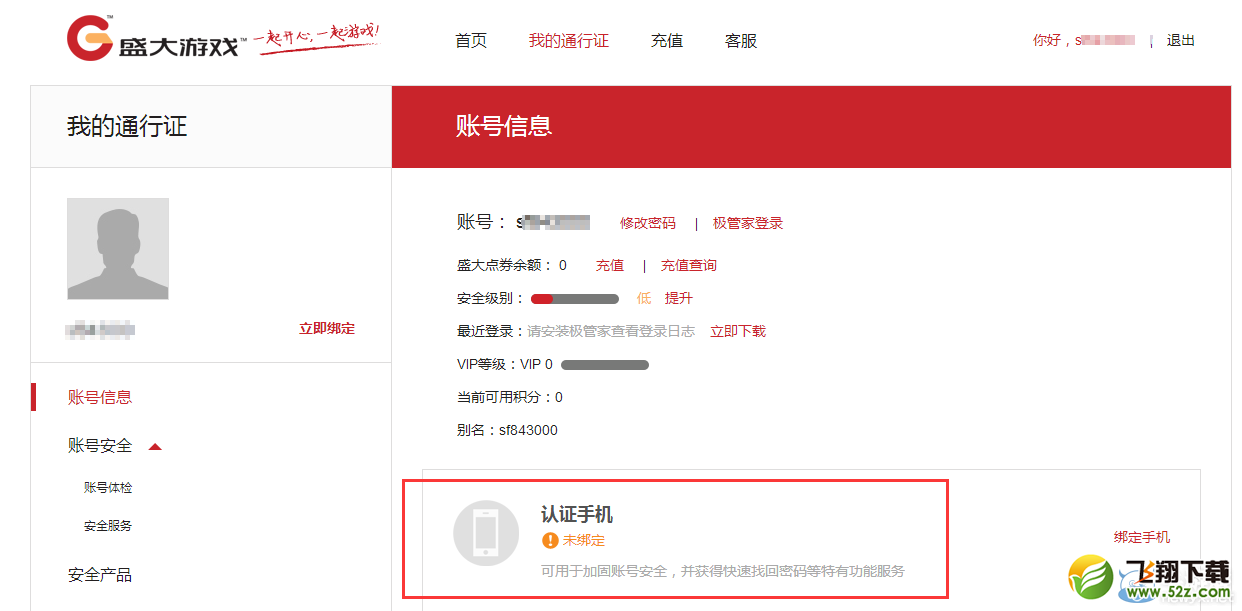Open the 首页 navigation tab
Viewport: 1242px width, 611px height.
coord(471,41)
